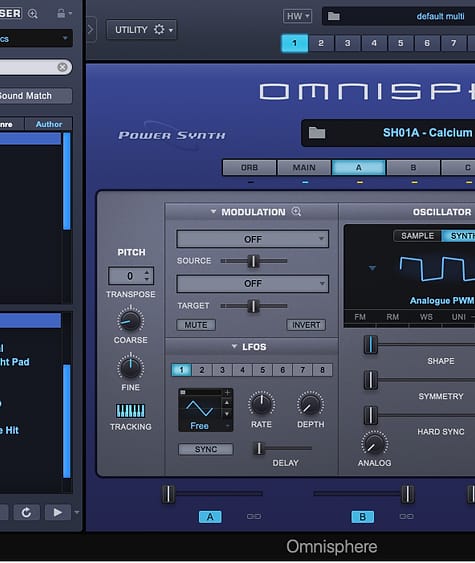Switch to the MAIN tab
This screenshot has width=475, height=563.
pyautogui.click(x=304, y=168)
